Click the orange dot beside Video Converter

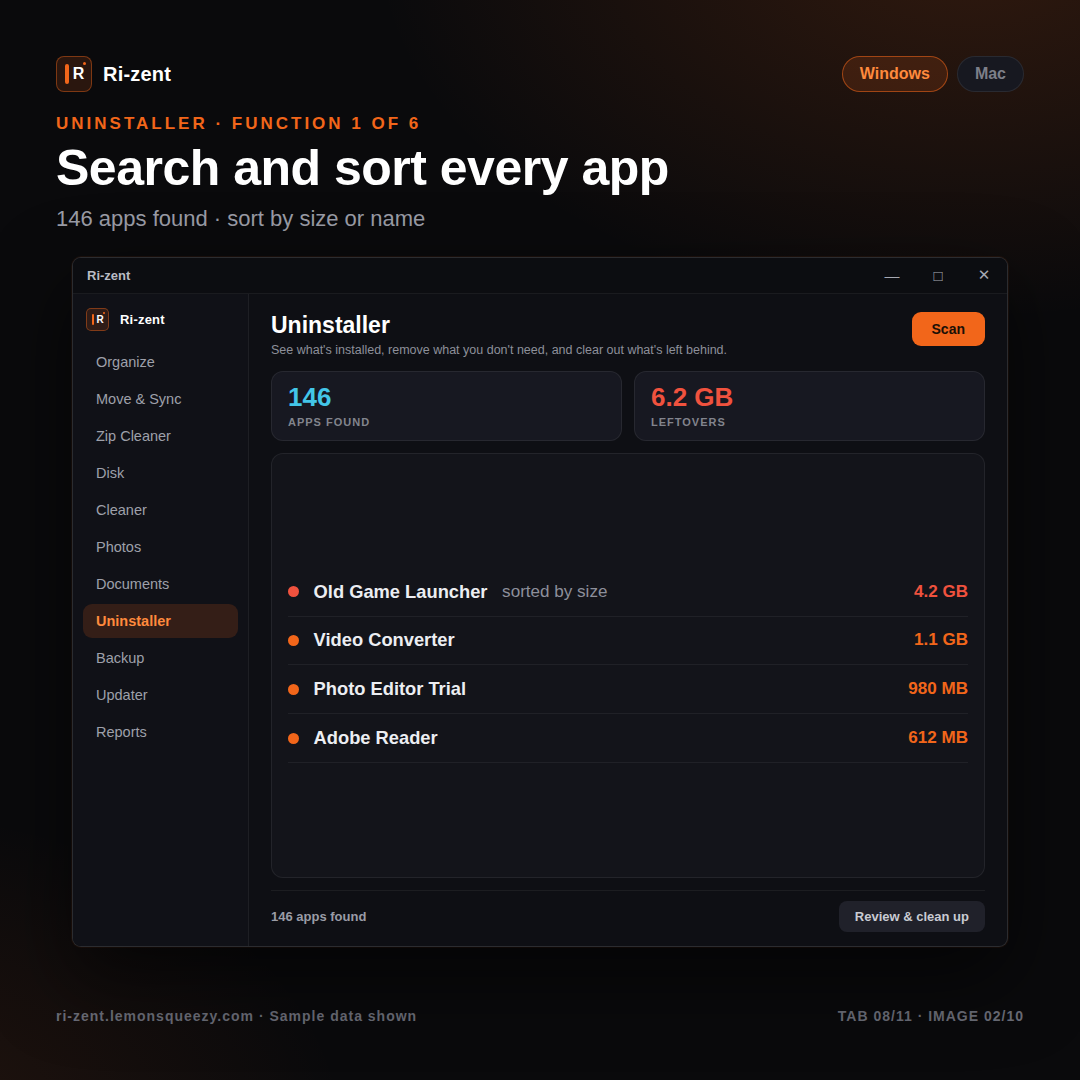point(293,641)
